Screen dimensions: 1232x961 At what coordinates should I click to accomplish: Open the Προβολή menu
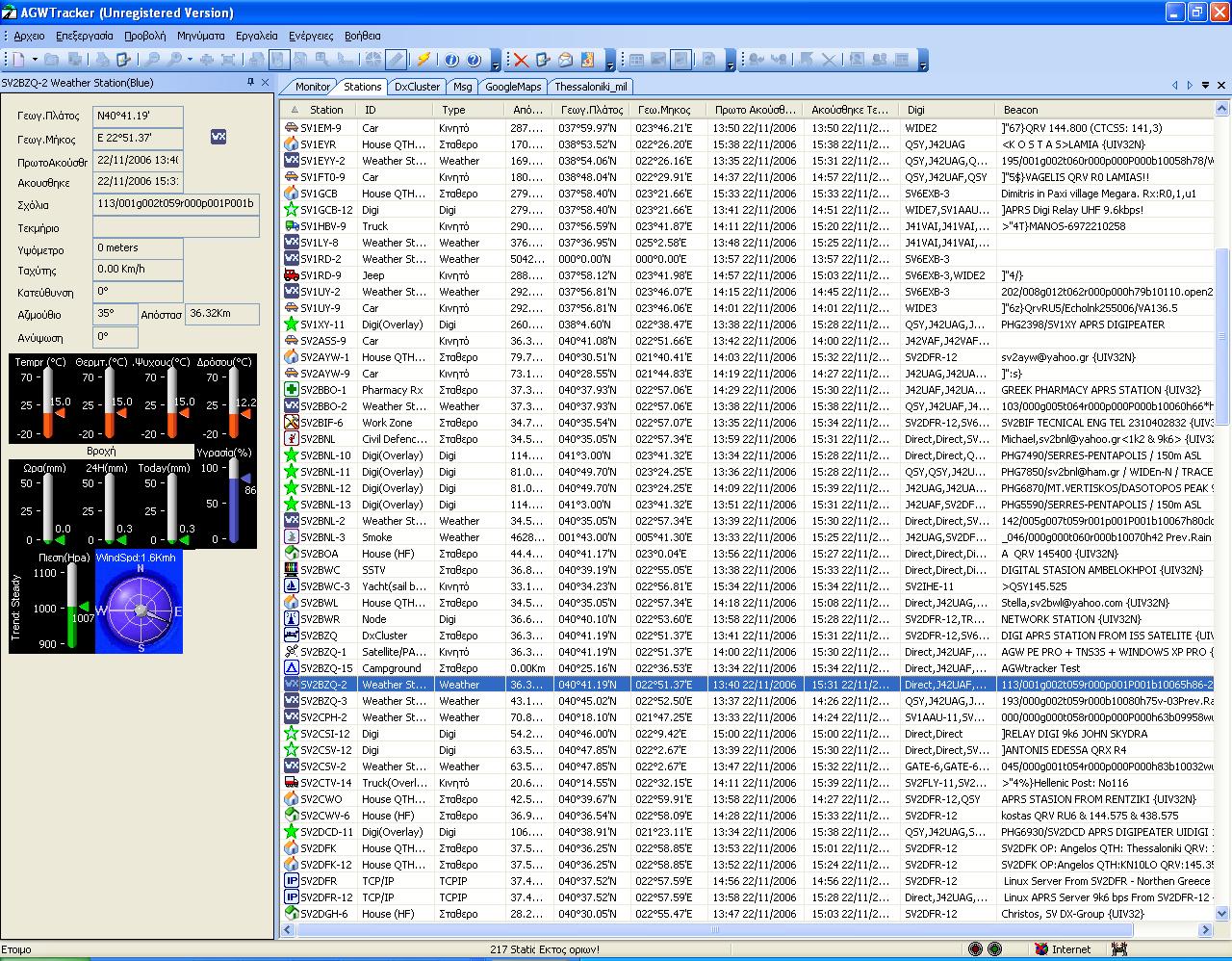click(x=145, y=36)
